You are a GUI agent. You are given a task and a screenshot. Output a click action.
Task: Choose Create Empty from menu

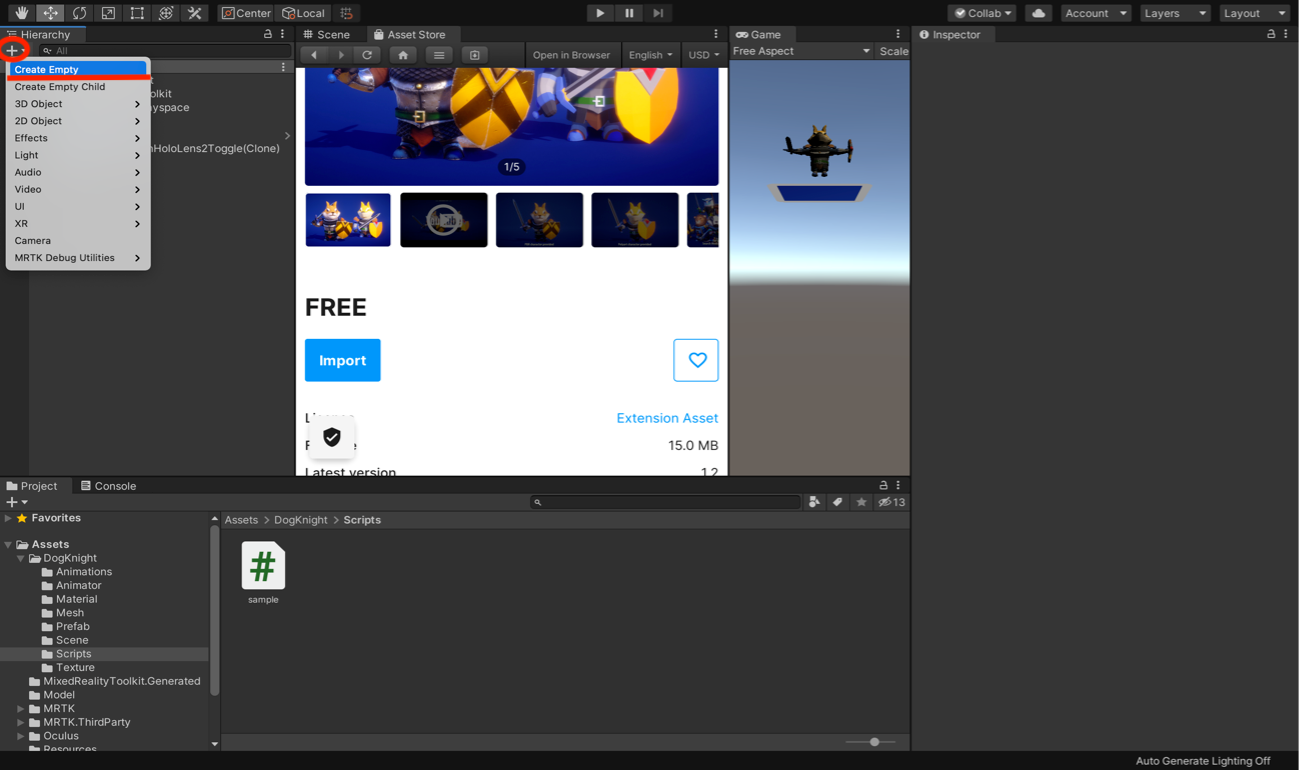[78, 70]
